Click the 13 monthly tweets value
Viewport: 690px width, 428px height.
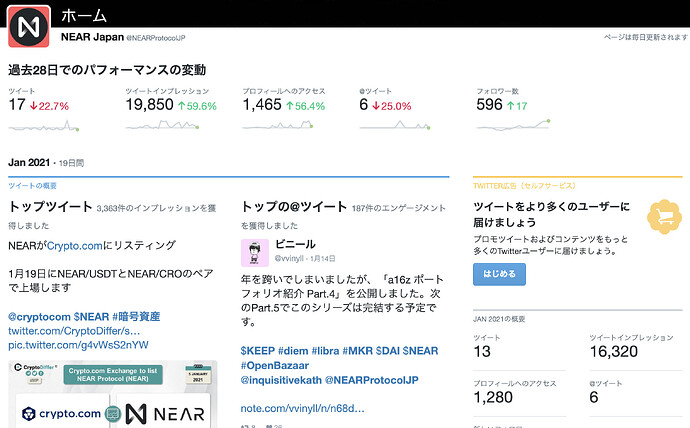[x=482, y=351]
